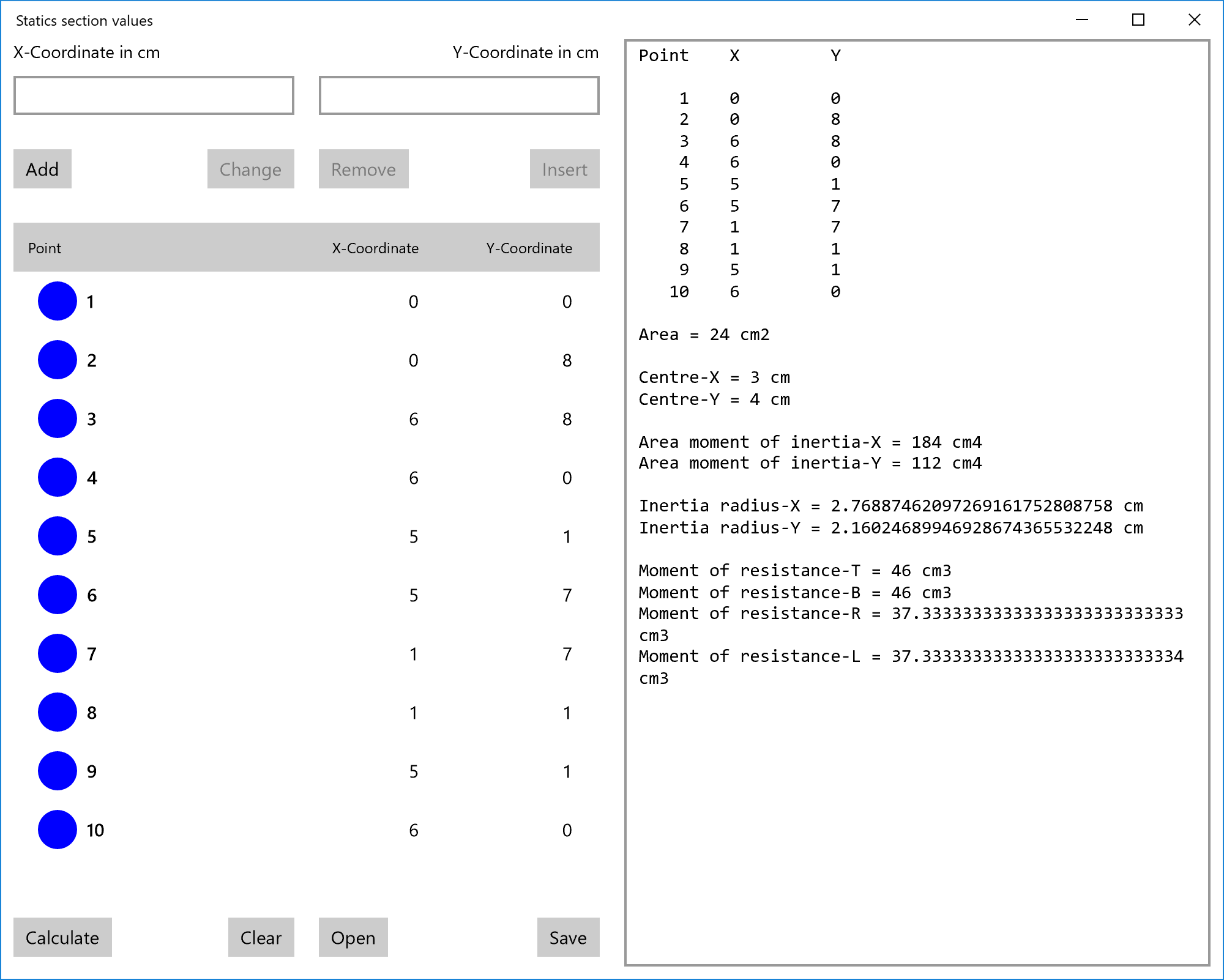Click blue circle next to point 10
The width and height of the screenshot is (1224, 980).
58,830
